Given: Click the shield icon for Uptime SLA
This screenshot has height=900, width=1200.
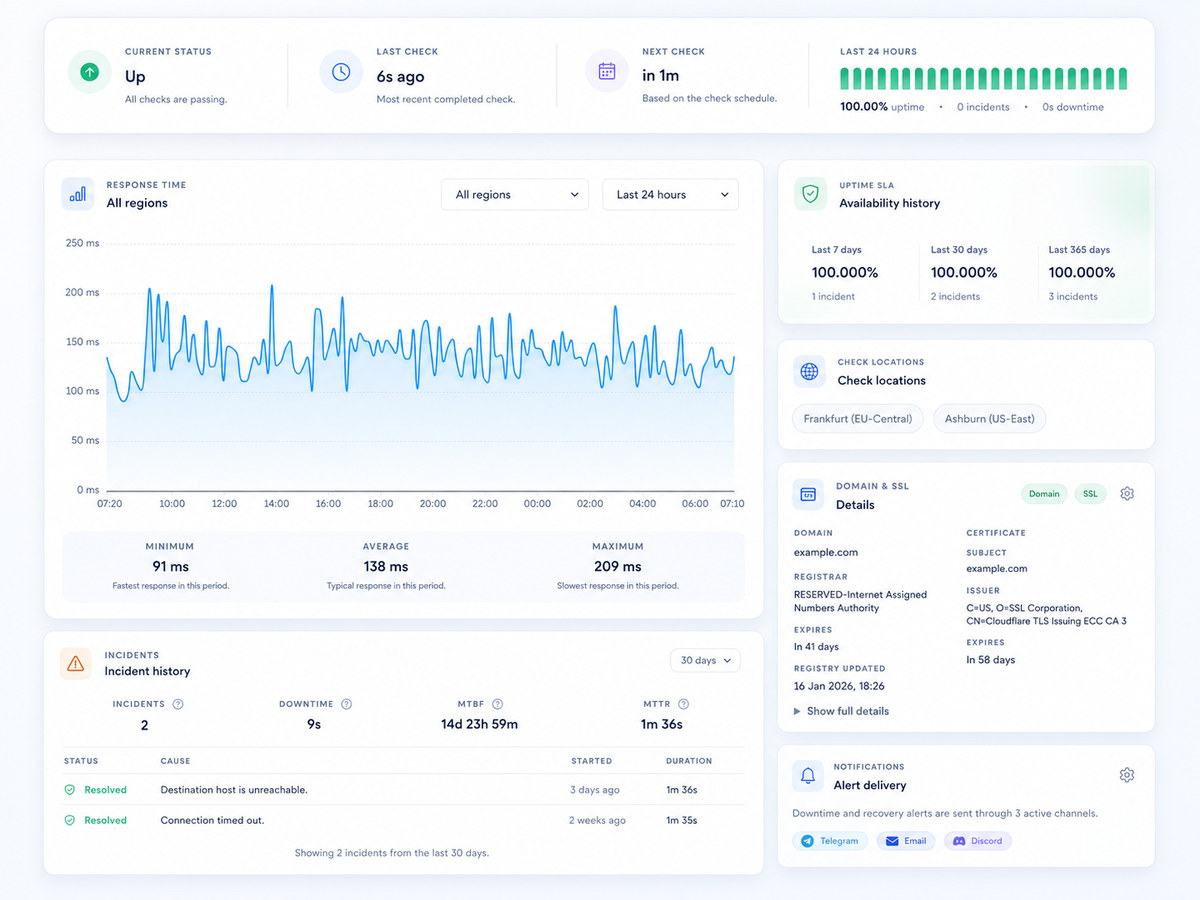Looking at the screenshot, I should (810, 194).
